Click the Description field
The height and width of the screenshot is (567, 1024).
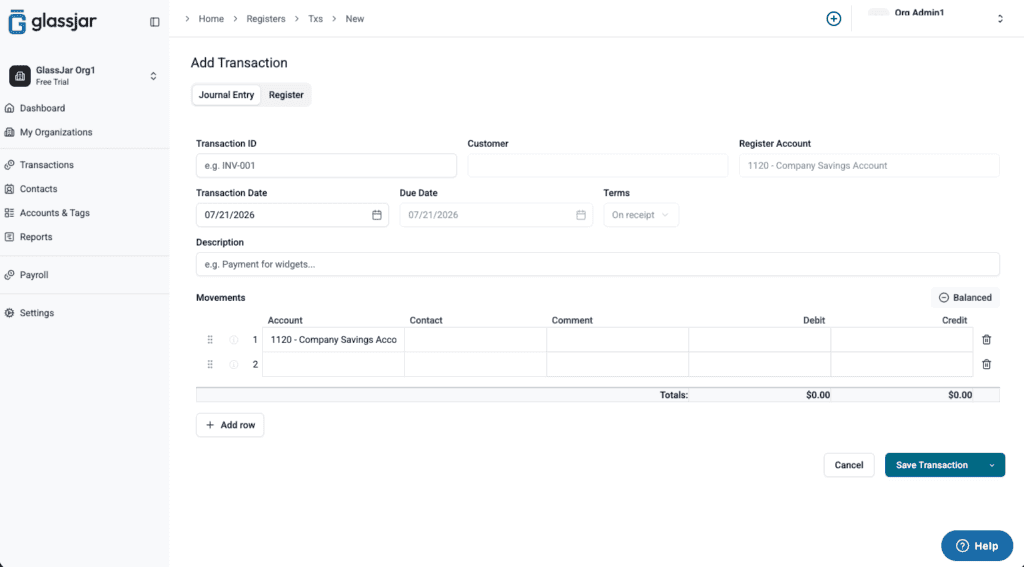click(598, 265)
